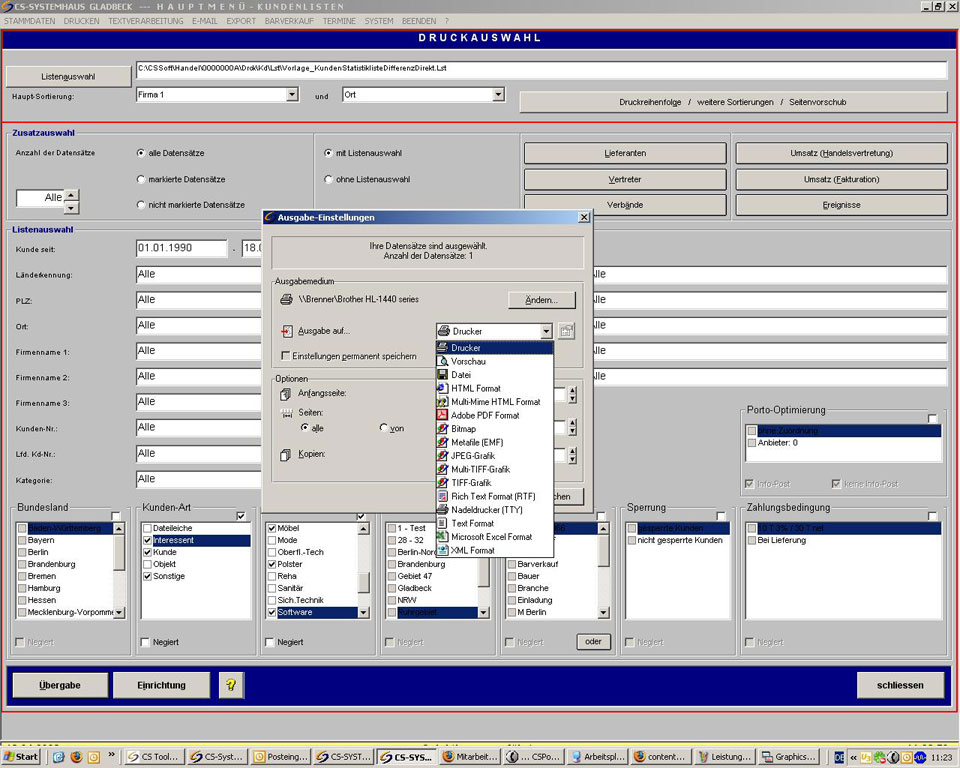Select XML Format from dropdown list
960x768 pixels.
[472, 550]
